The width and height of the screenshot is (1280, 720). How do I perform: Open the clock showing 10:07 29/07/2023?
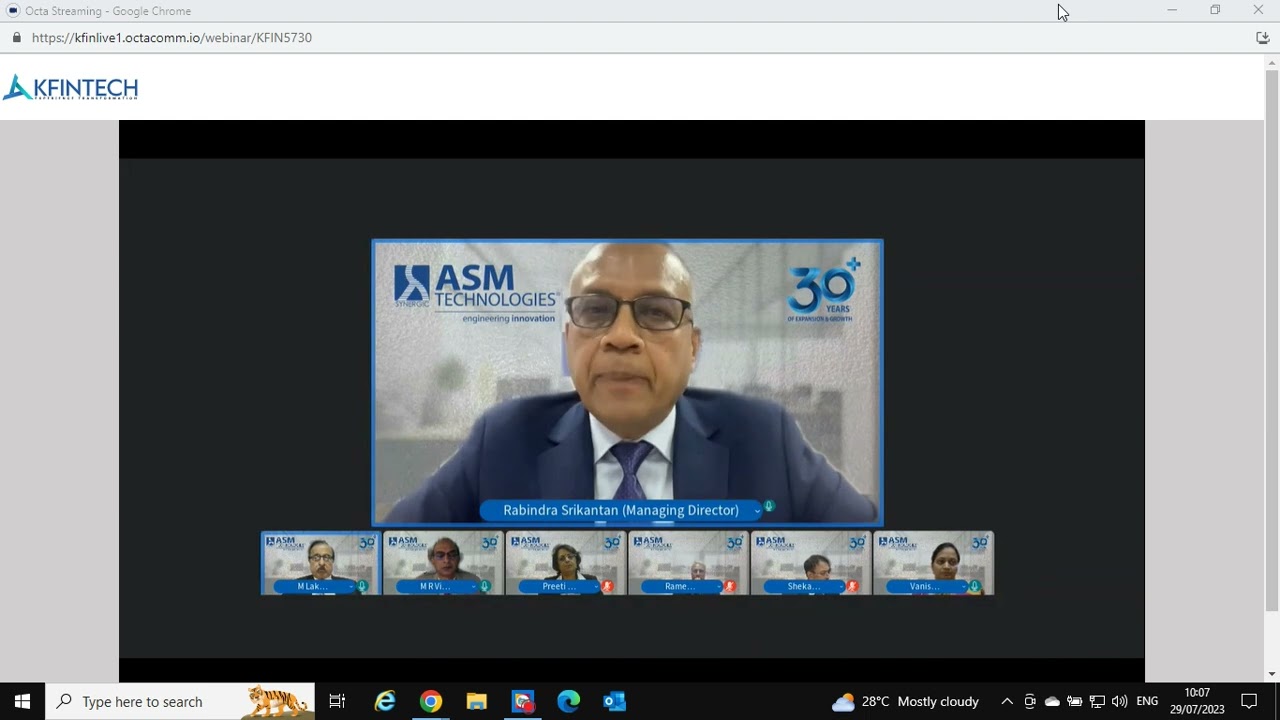pos(1197,701)
